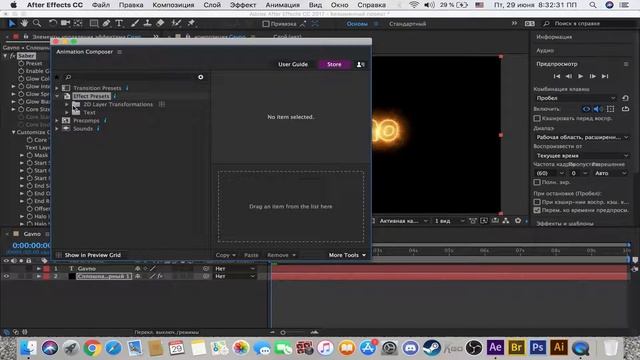Viewport: 640px width, 360px height.
Task: Select the Unified Camera tool
Action: (65, 24)
